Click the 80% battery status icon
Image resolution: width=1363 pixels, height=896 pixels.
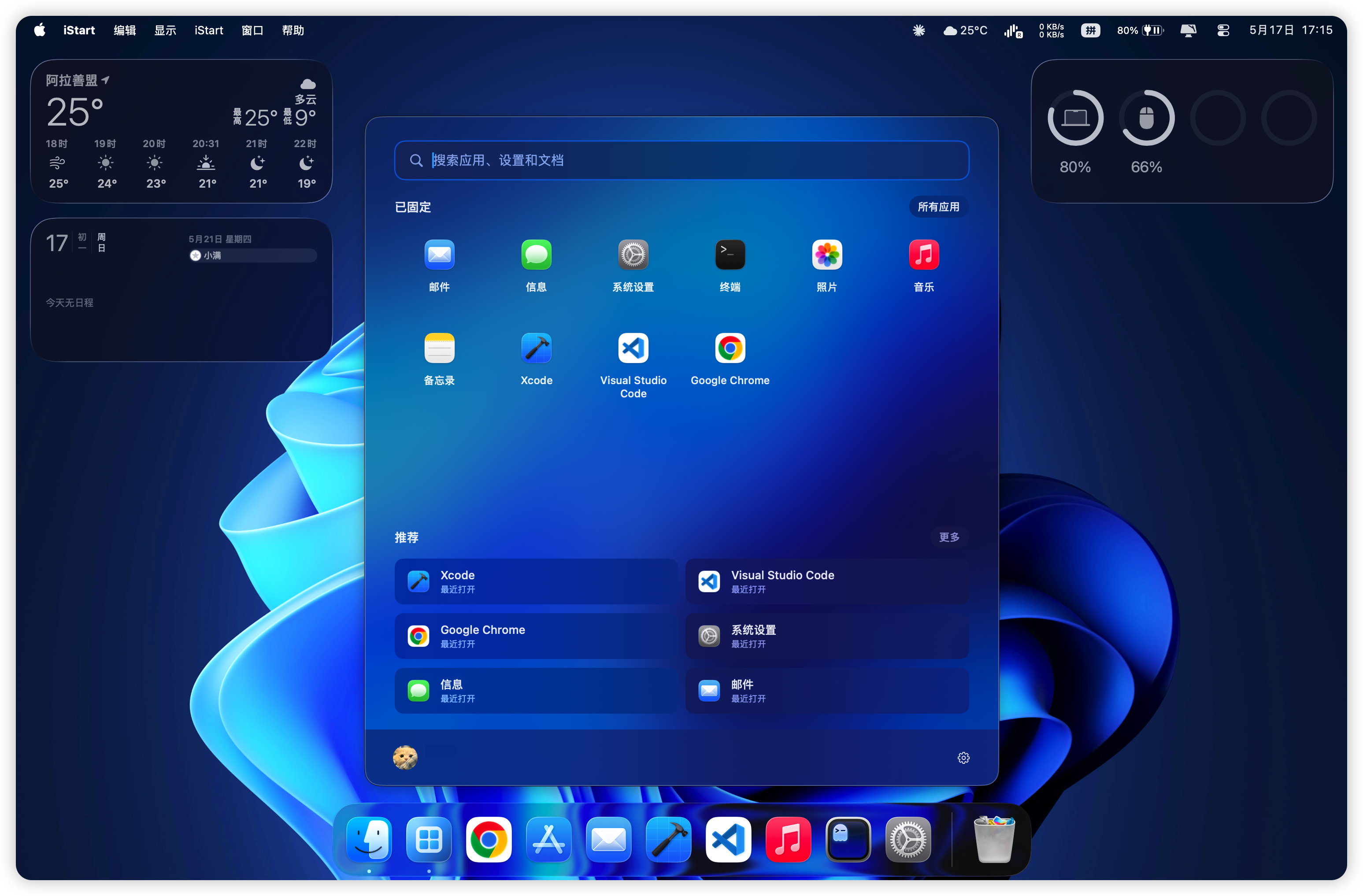[x=1140, y=30]
